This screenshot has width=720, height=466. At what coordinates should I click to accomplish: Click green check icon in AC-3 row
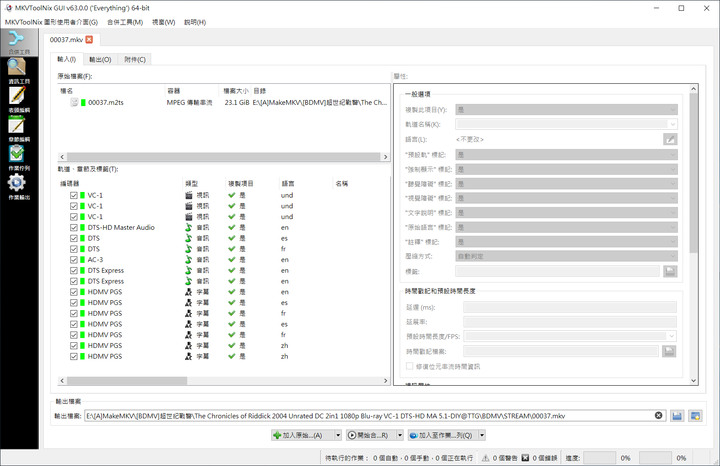tap(232, 259)
